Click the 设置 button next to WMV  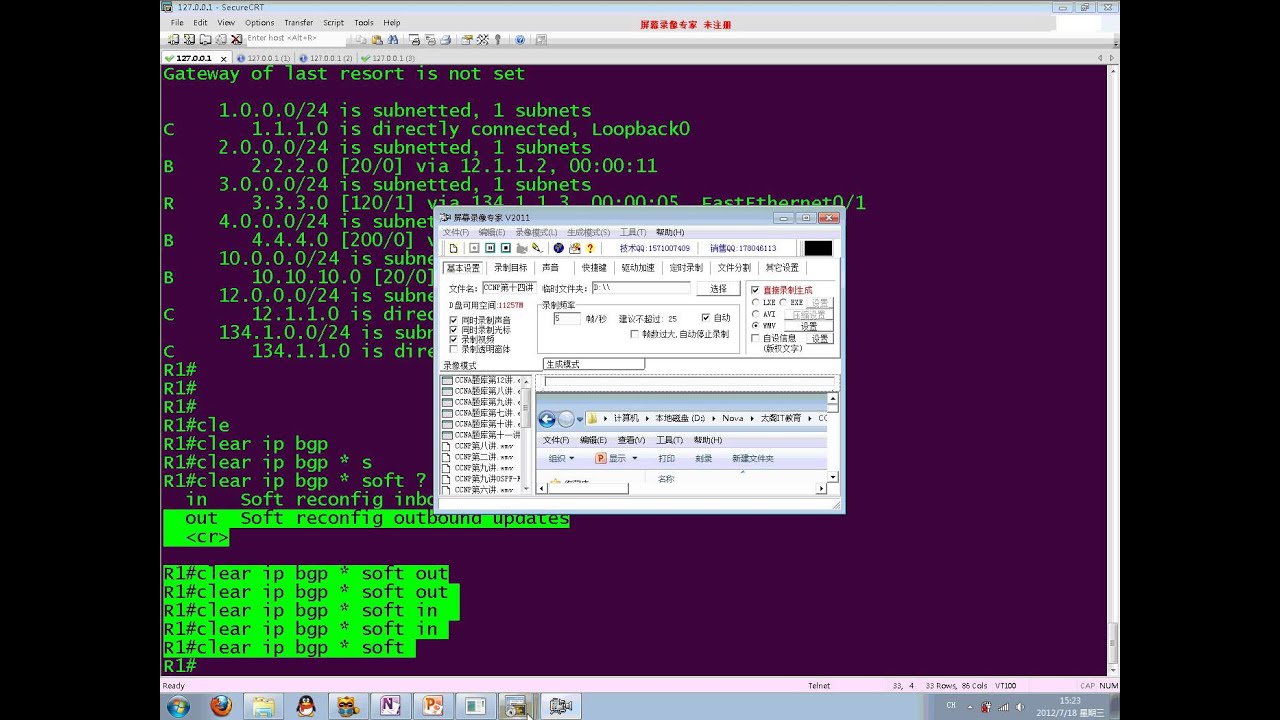pos(808,326)
